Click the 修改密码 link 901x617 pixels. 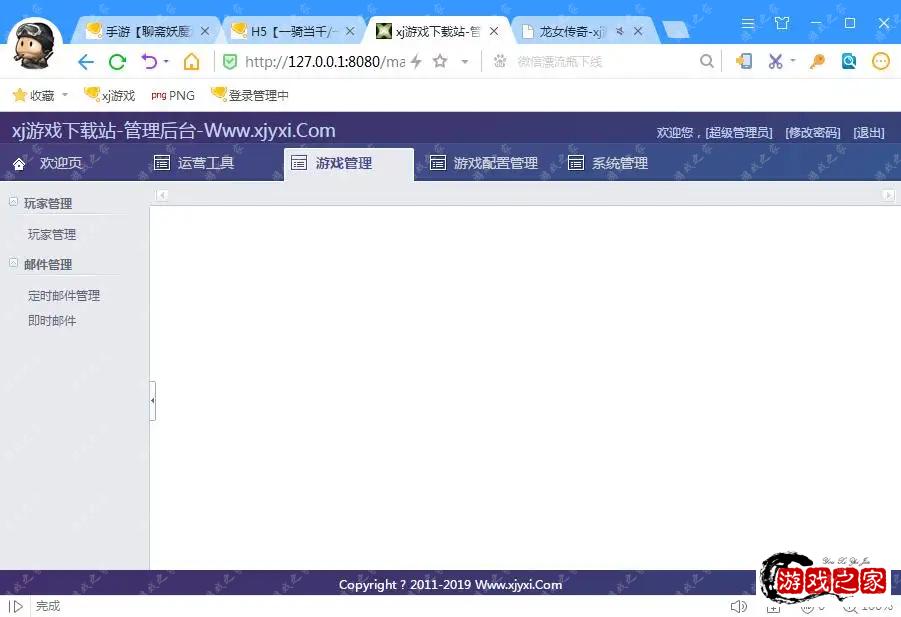click(x=813, y=131)
